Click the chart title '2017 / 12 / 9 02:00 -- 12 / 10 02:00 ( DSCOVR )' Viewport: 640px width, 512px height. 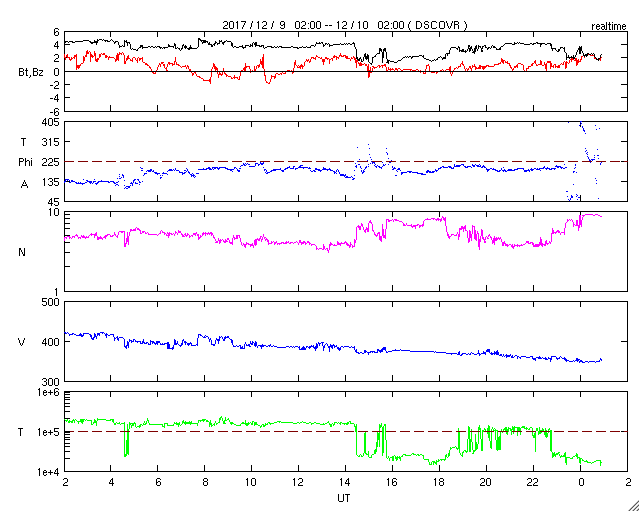click(345, 25)
